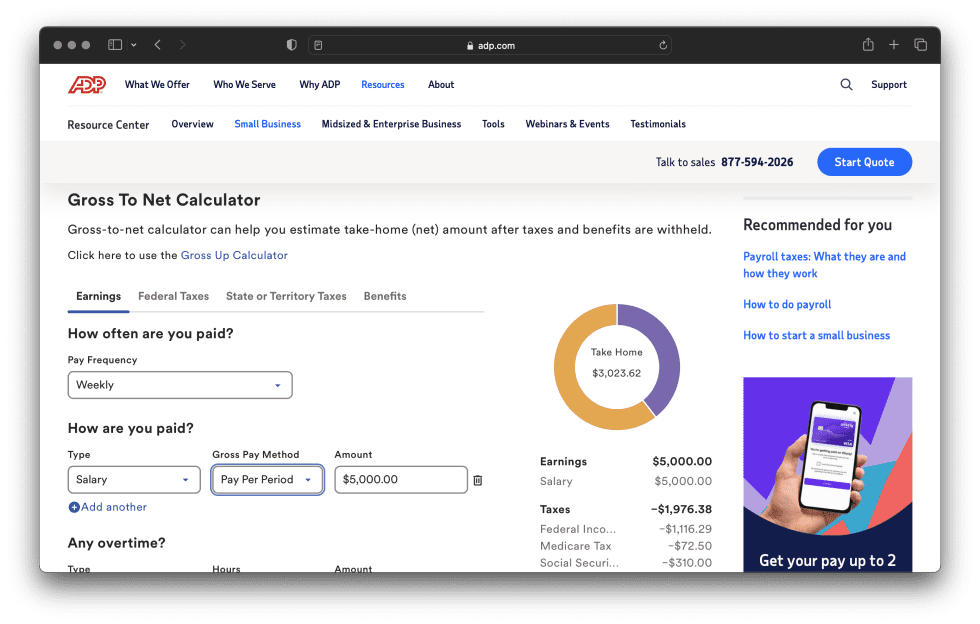Open the Gross Up Calculator link

pos(234,255)
